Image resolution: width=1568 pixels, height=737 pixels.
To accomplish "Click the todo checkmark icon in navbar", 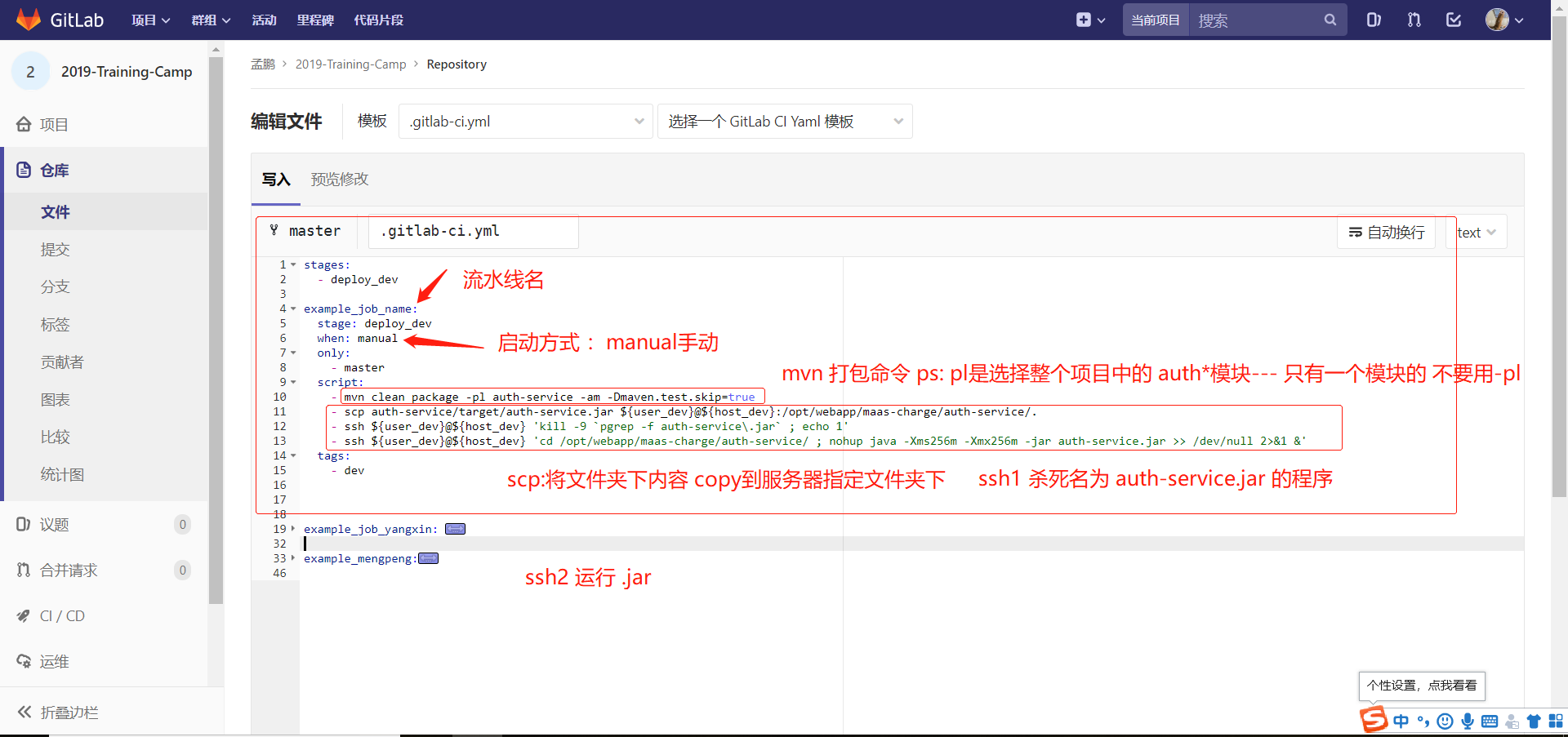I will click(x=1454, y=20).
